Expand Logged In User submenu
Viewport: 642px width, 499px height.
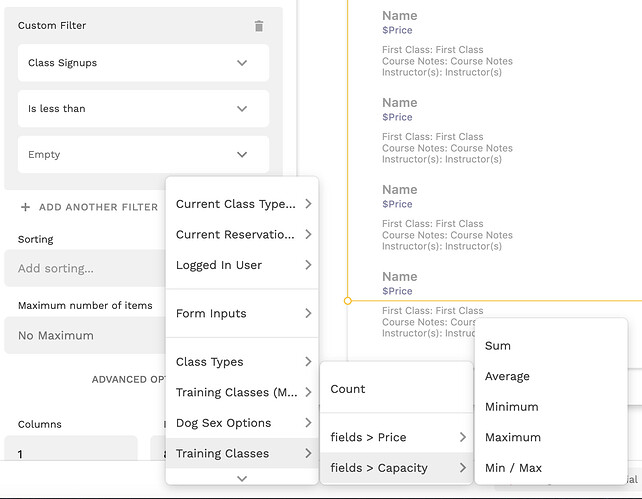point(242,265)
